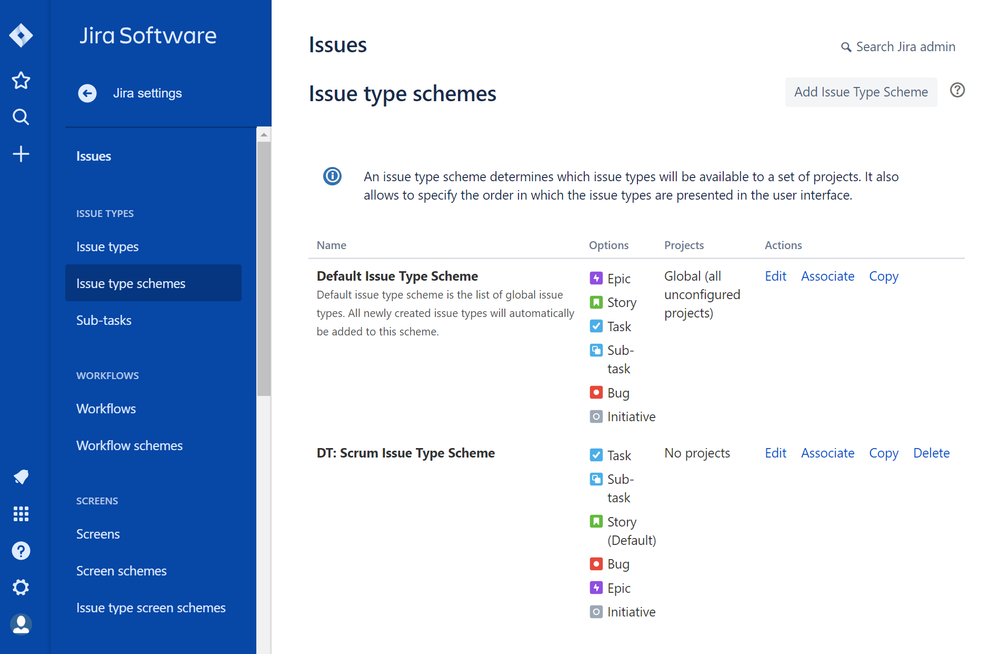The width and height of the screenshot is (999, 654).
Task: Click the Task icon in the DT Scrum scheme
Action: (x=596, y=455)
